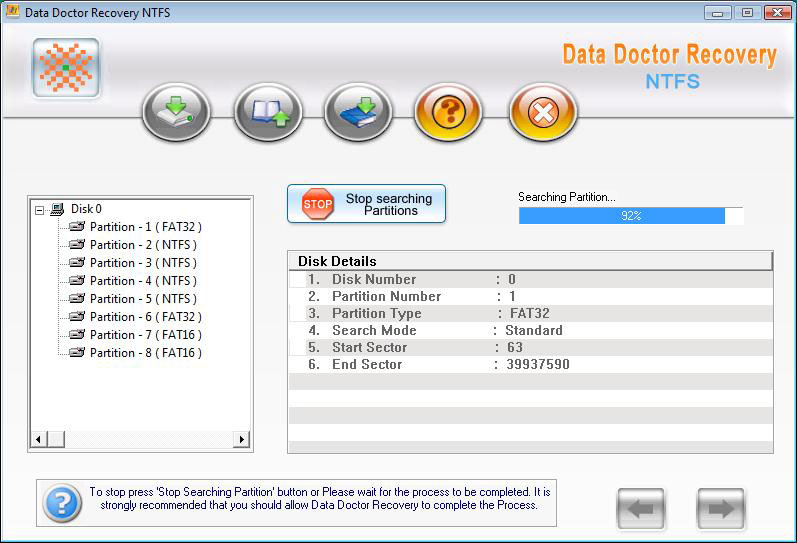Stop searching partitions
Screen dimensions: 797x543
(366, 204)
